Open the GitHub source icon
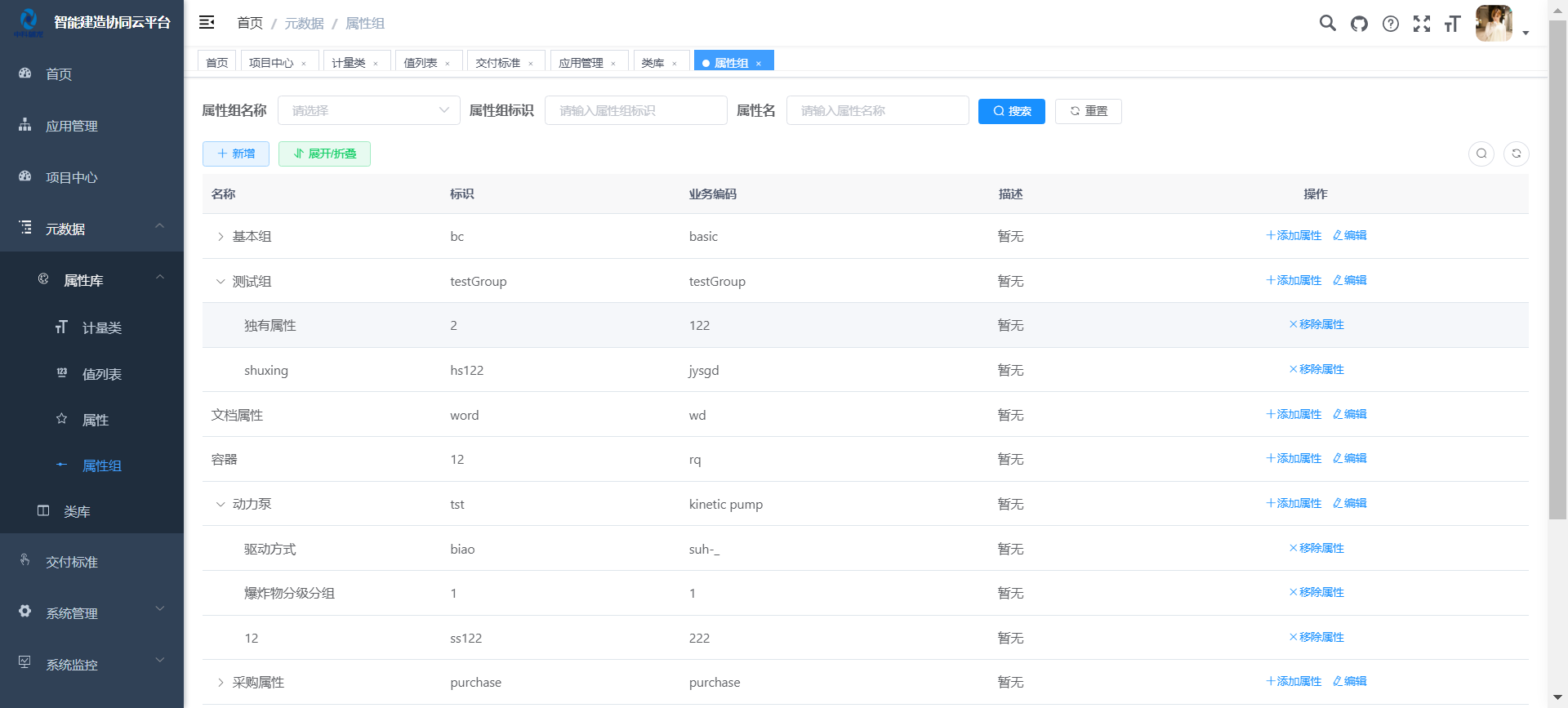Image resolution: width=1568 pixels, height=708 pixels. tap(1359, 24)
